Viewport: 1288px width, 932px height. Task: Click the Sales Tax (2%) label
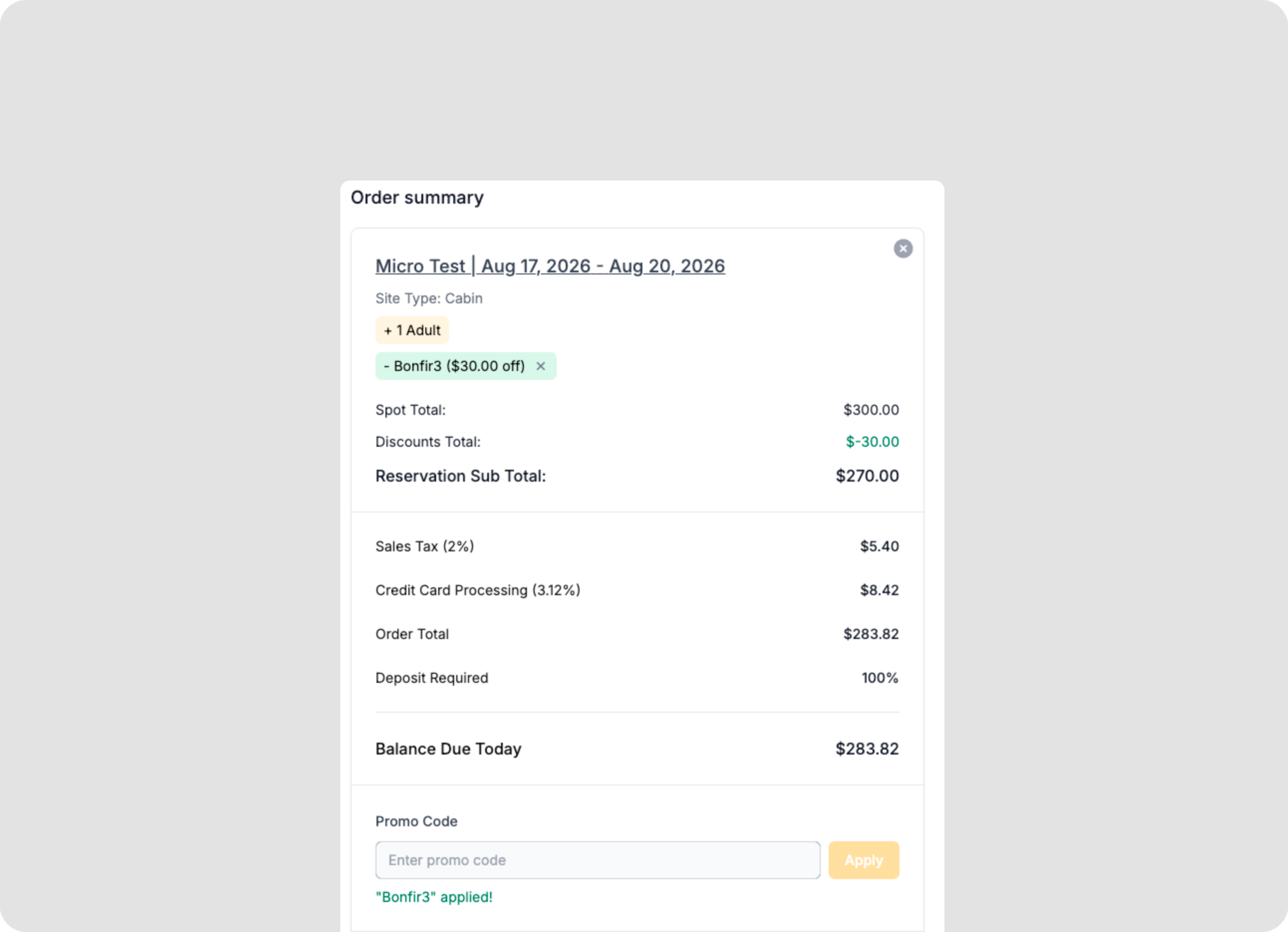tap(424, 546)
